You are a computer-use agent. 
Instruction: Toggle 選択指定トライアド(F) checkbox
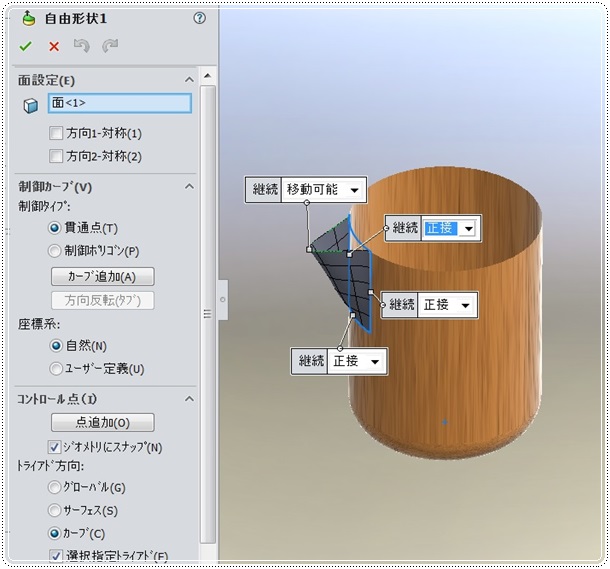pyautogui.click(x=55, y=556)
